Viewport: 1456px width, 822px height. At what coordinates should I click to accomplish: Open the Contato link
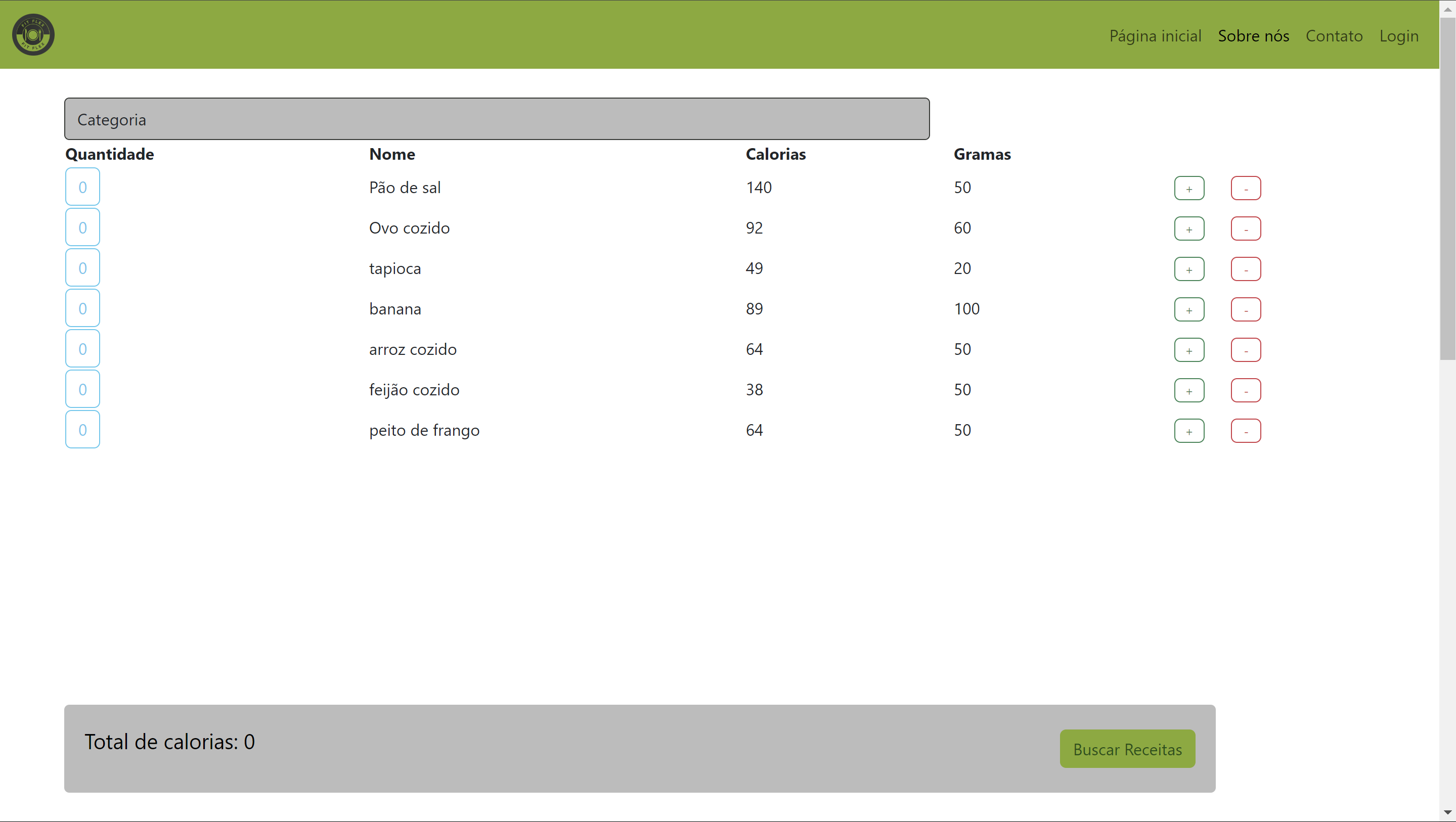[x=1333, y=35]
